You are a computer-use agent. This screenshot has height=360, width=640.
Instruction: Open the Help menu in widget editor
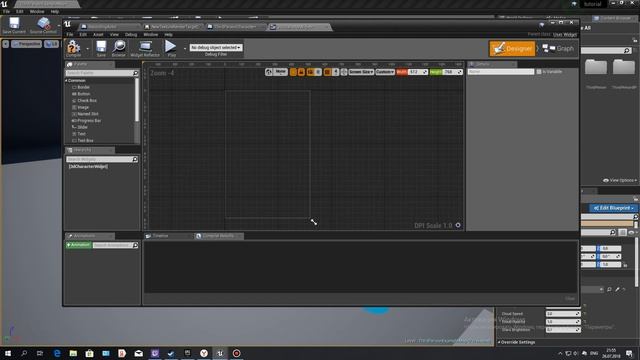pos(169,35)
